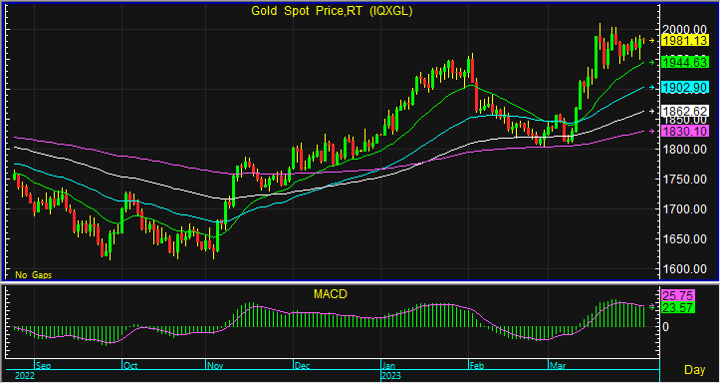This screenshot has width=721, height=384.
Task: Click the No Gaps label
Action: coord(34,275)
